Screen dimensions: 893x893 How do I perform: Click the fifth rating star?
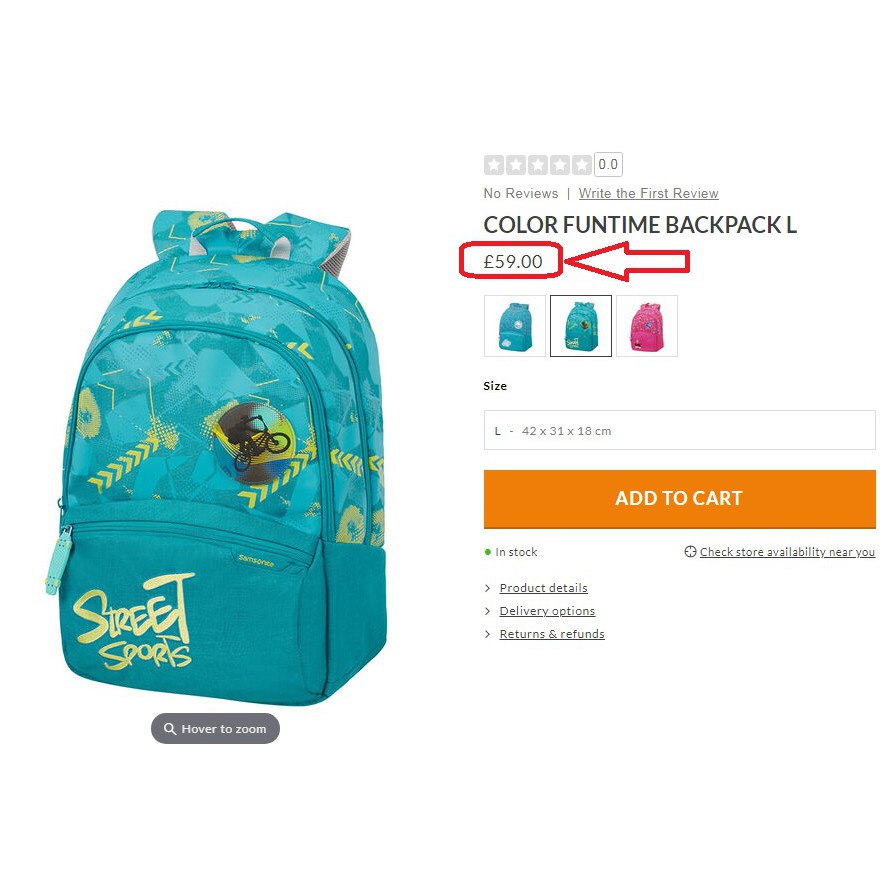click(x=581, y=165)
